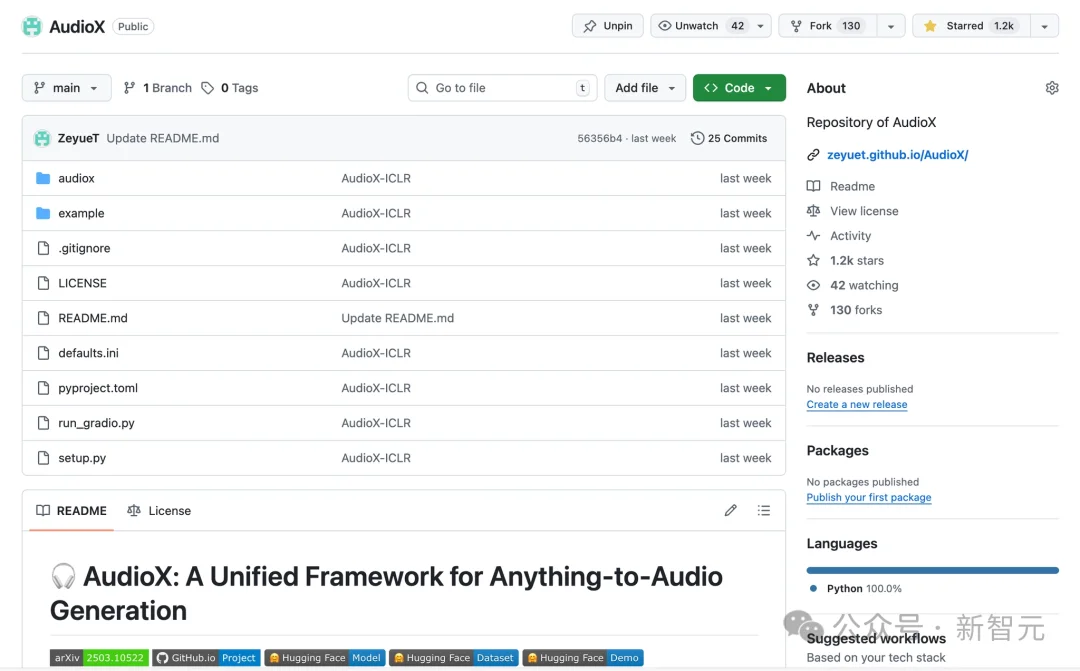Select the README tab
This screenshot has width=1080, height=671.
(71, 511)
